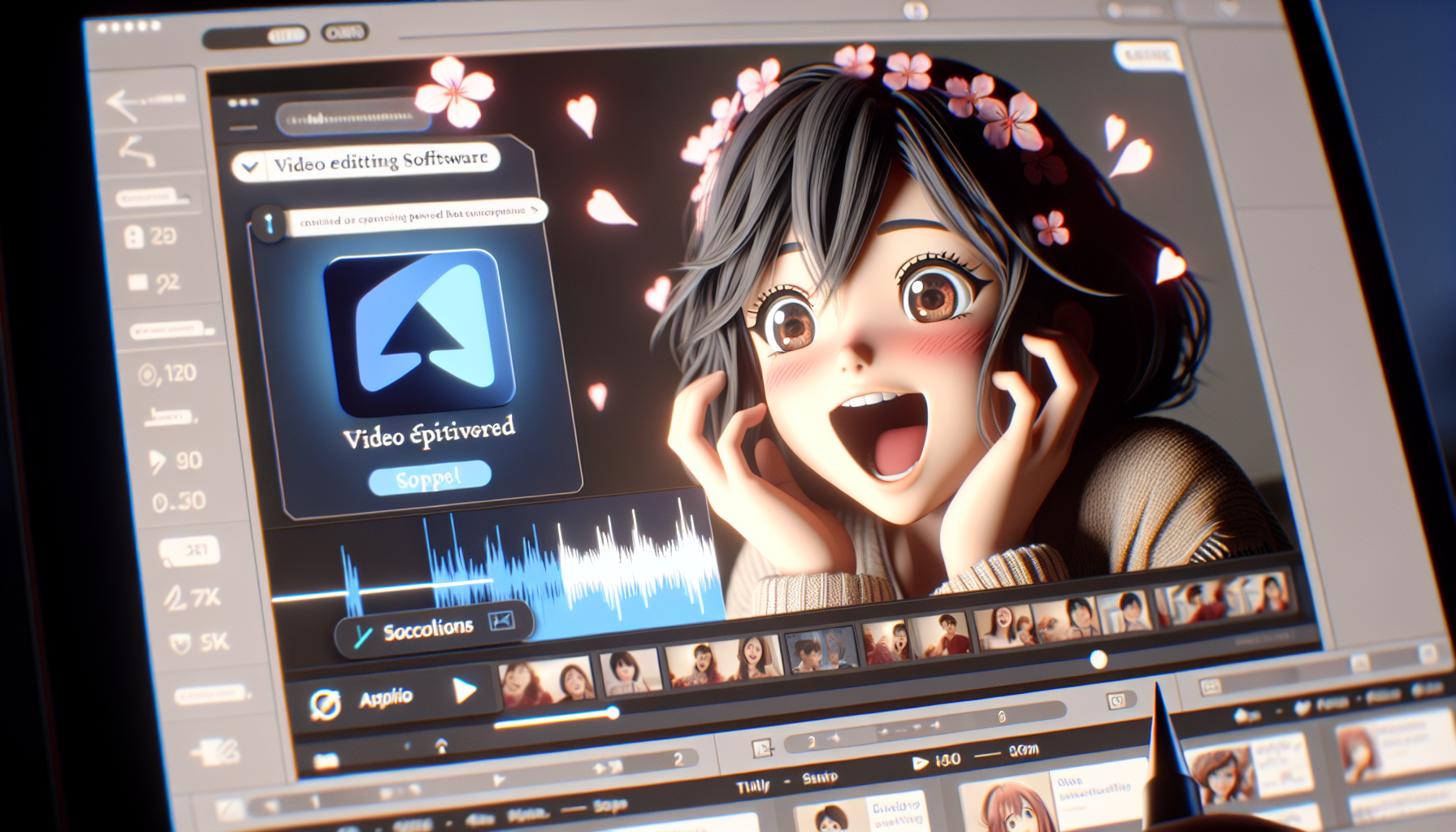The image size is (1456, 832).
Task: Expand the description field's right arrow
Action: pyautogui.click(x=534, y=210)
